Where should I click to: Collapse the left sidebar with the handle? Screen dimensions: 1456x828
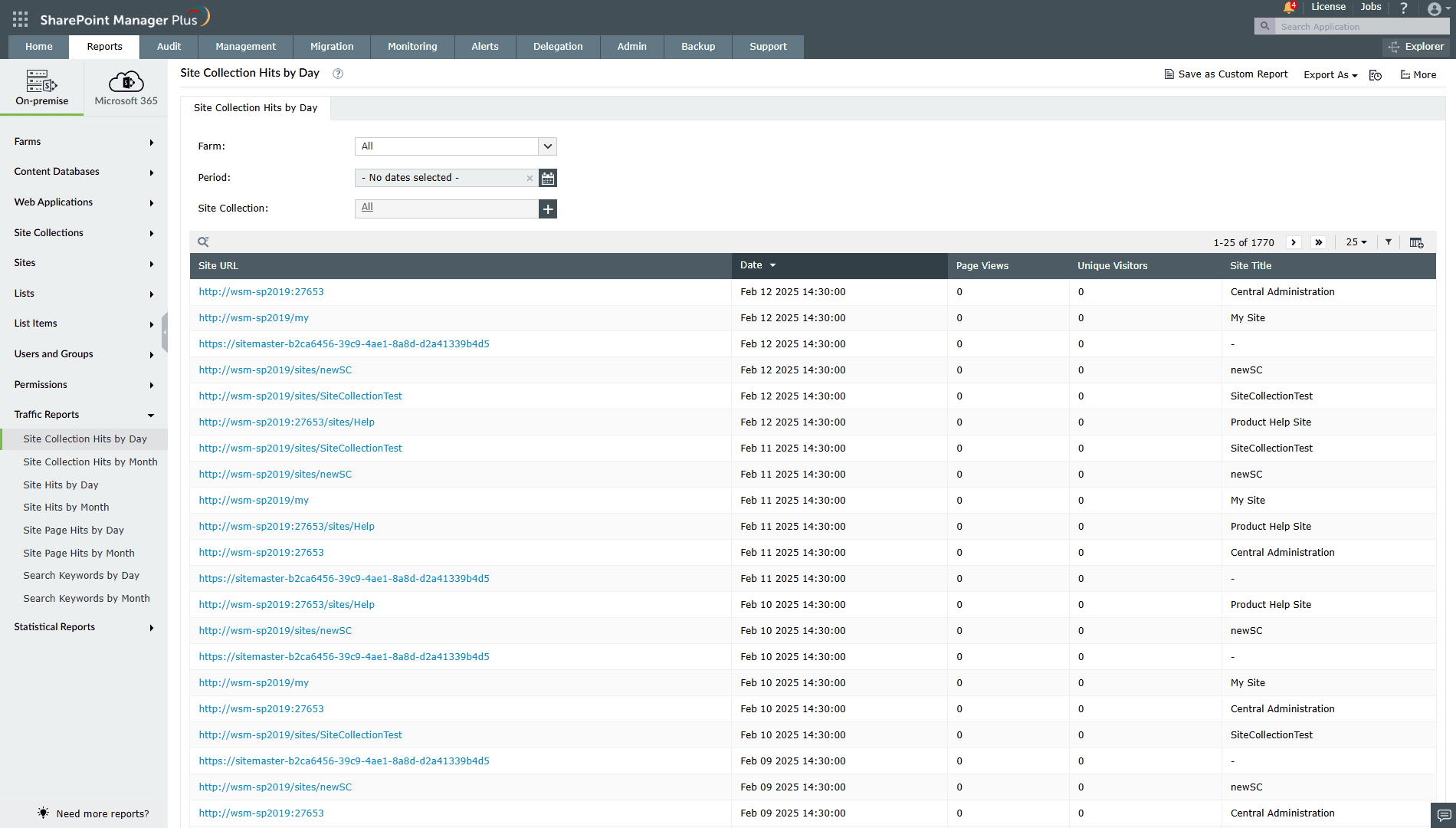coord(164,332)
